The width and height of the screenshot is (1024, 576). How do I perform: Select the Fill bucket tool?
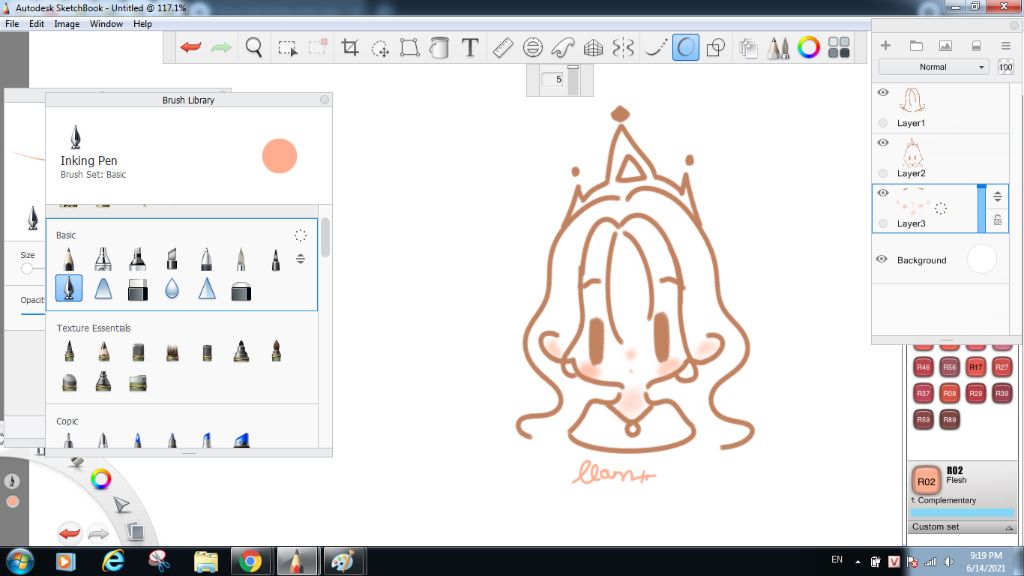(440, 48)
